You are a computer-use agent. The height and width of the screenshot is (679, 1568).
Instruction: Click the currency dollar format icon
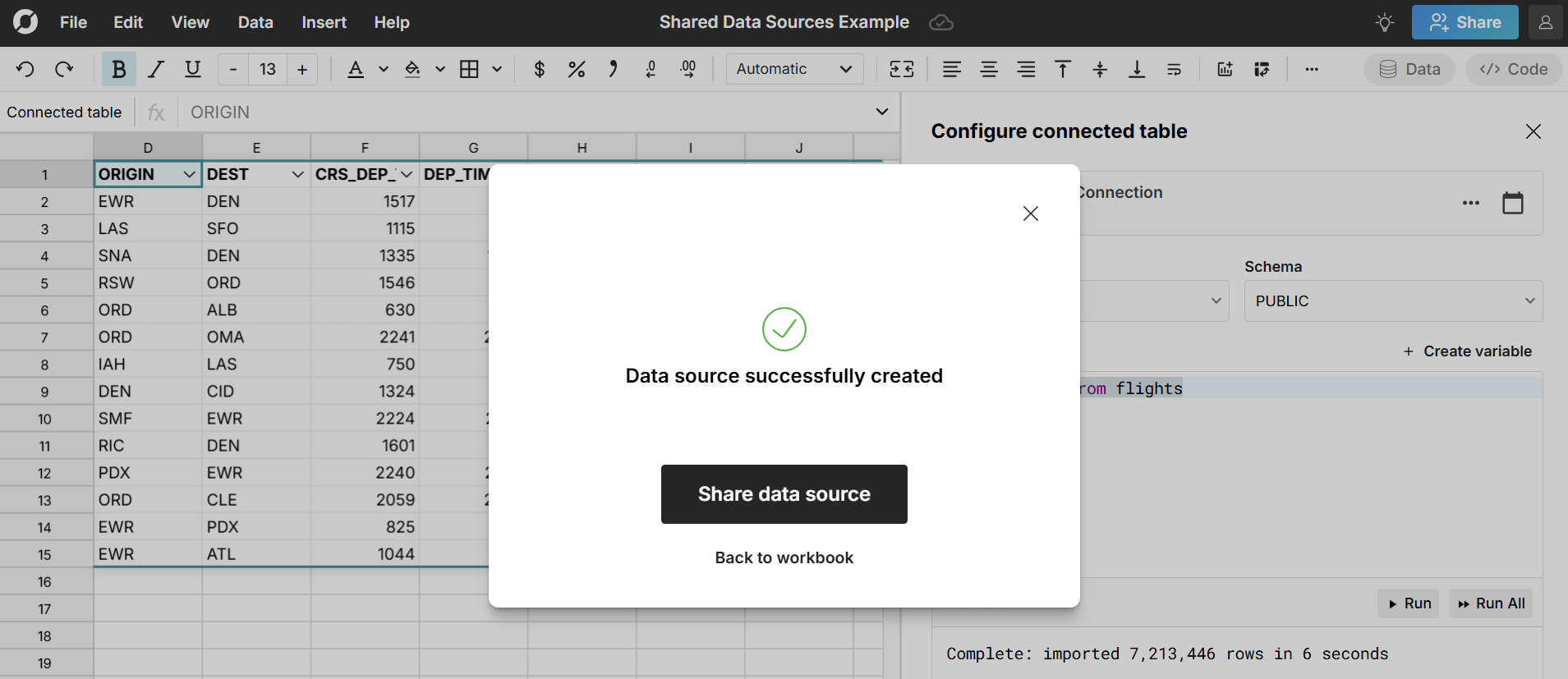coord(540,69)
